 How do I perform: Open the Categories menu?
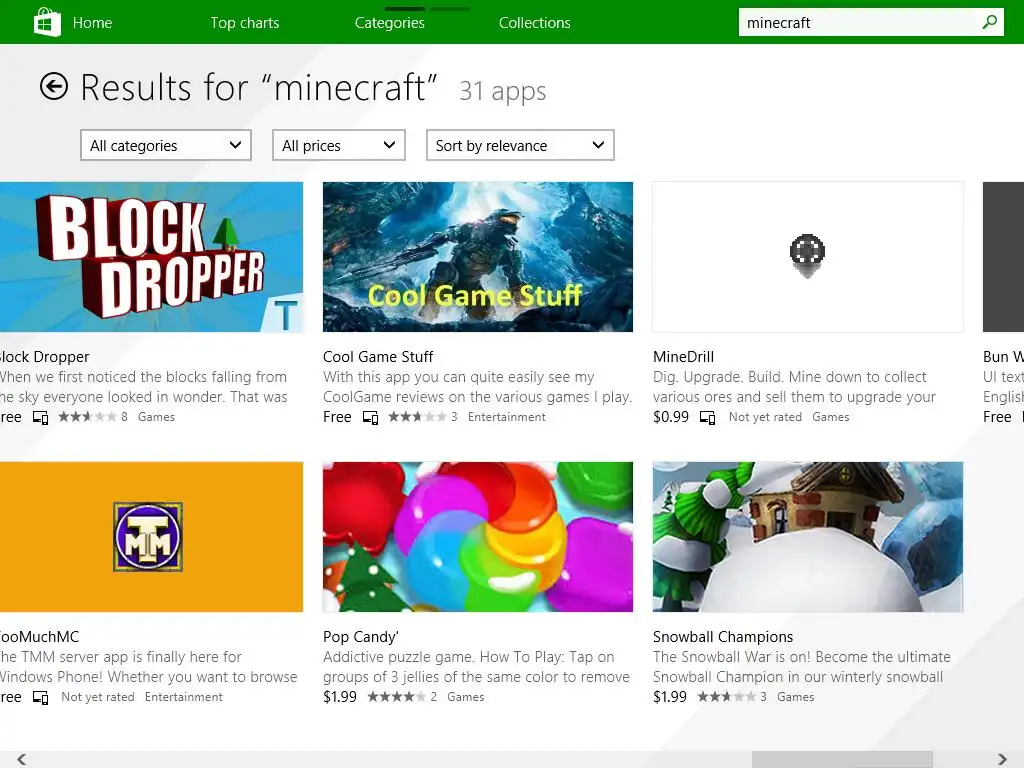tap(390, 23)
